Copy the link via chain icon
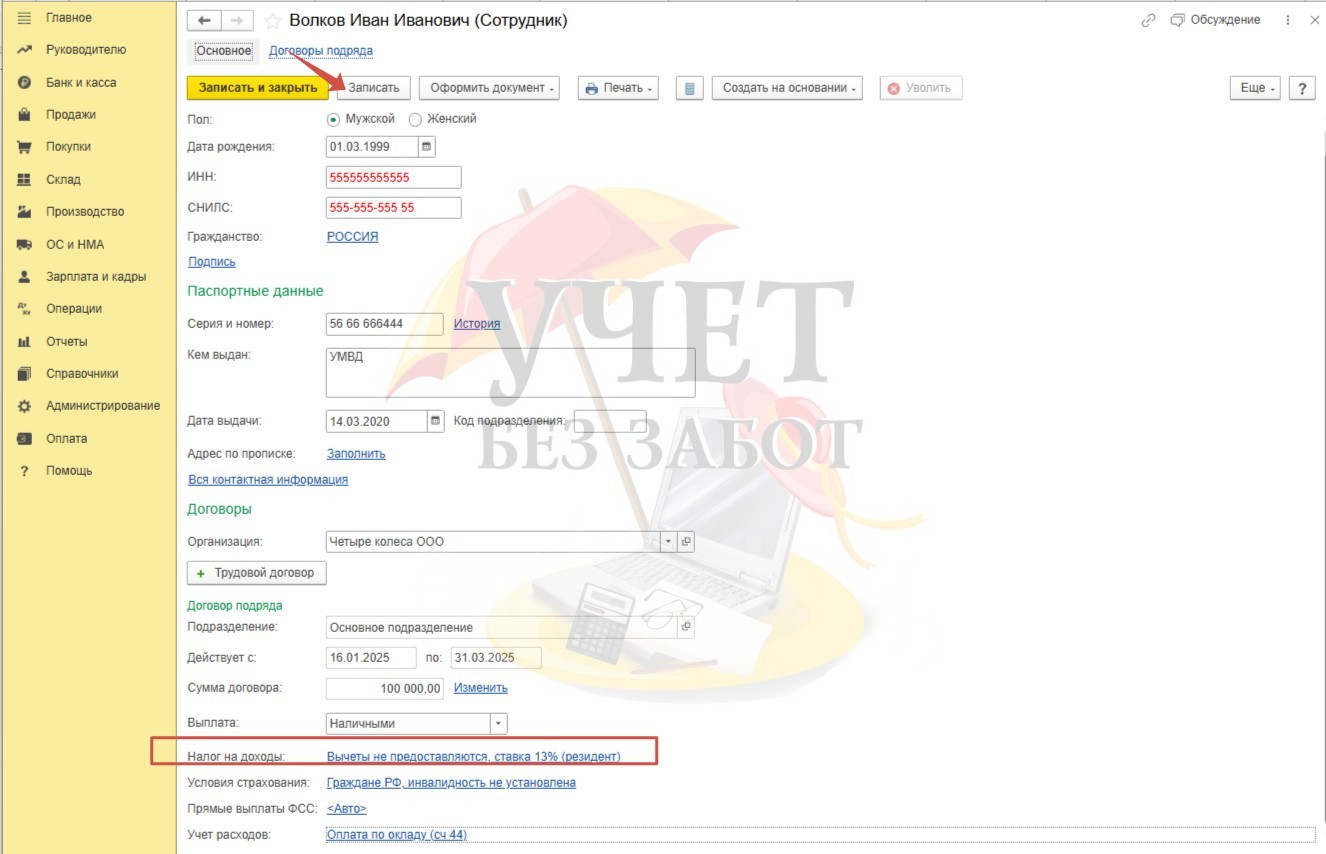Viewport: 1326px width, 854px height. 1148,20
